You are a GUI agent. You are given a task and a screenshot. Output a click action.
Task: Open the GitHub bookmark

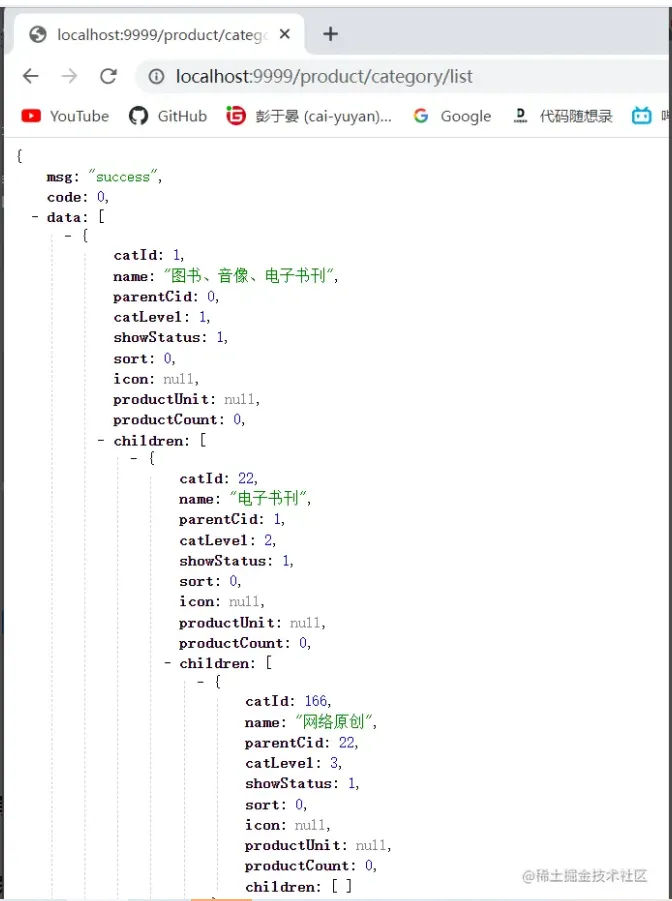[168, 116]
